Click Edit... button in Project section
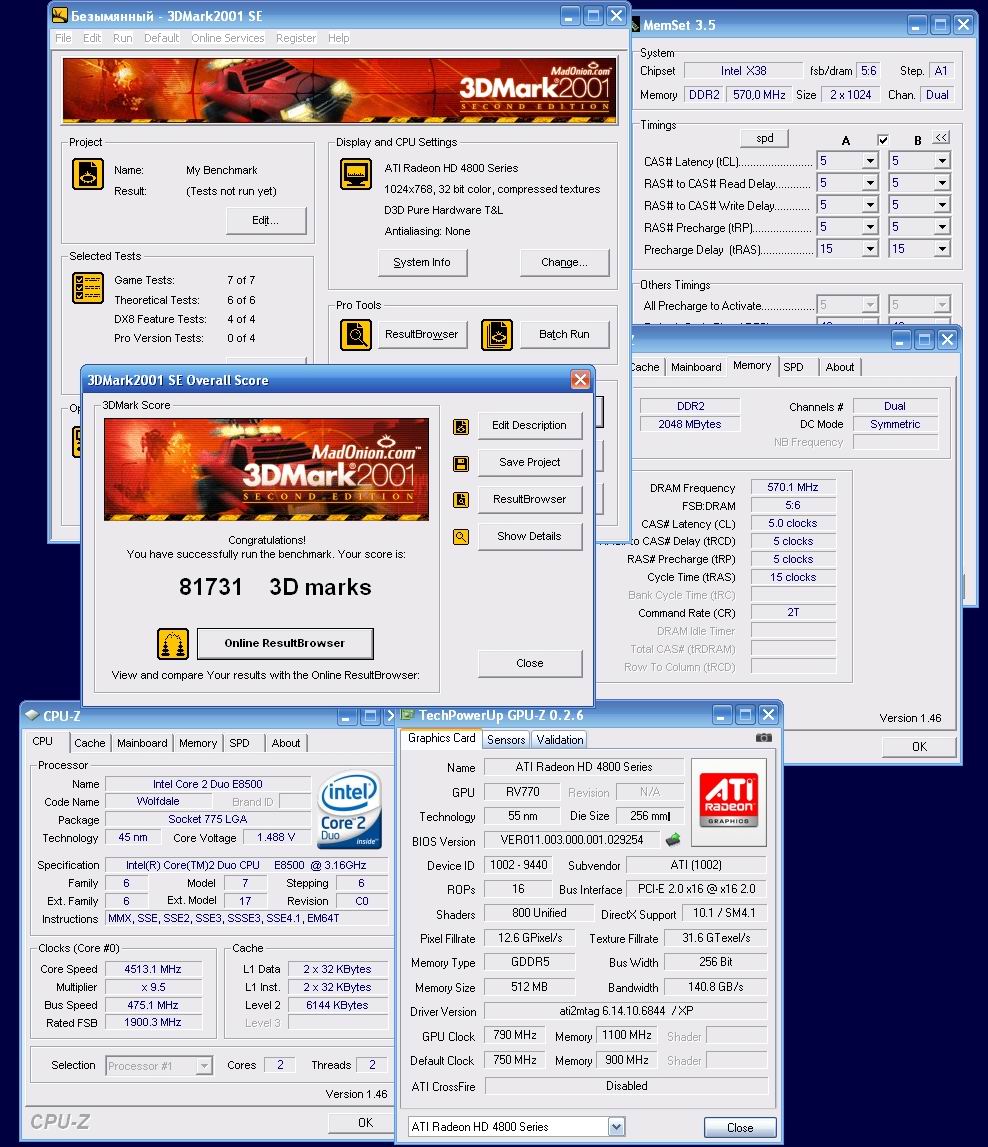Viewport: 988px width, 1147px height. click(x=265, y=220)
